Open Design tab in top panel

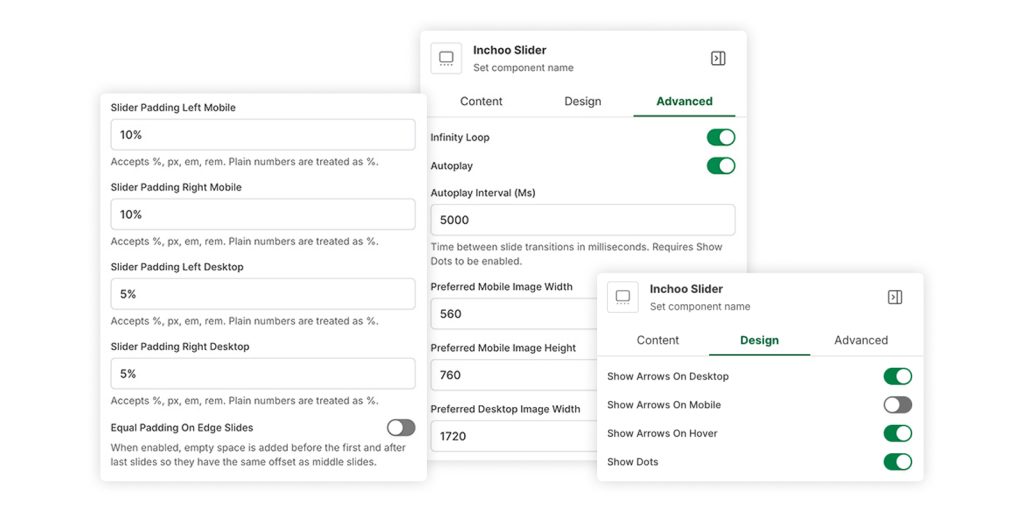pos(582,101)
